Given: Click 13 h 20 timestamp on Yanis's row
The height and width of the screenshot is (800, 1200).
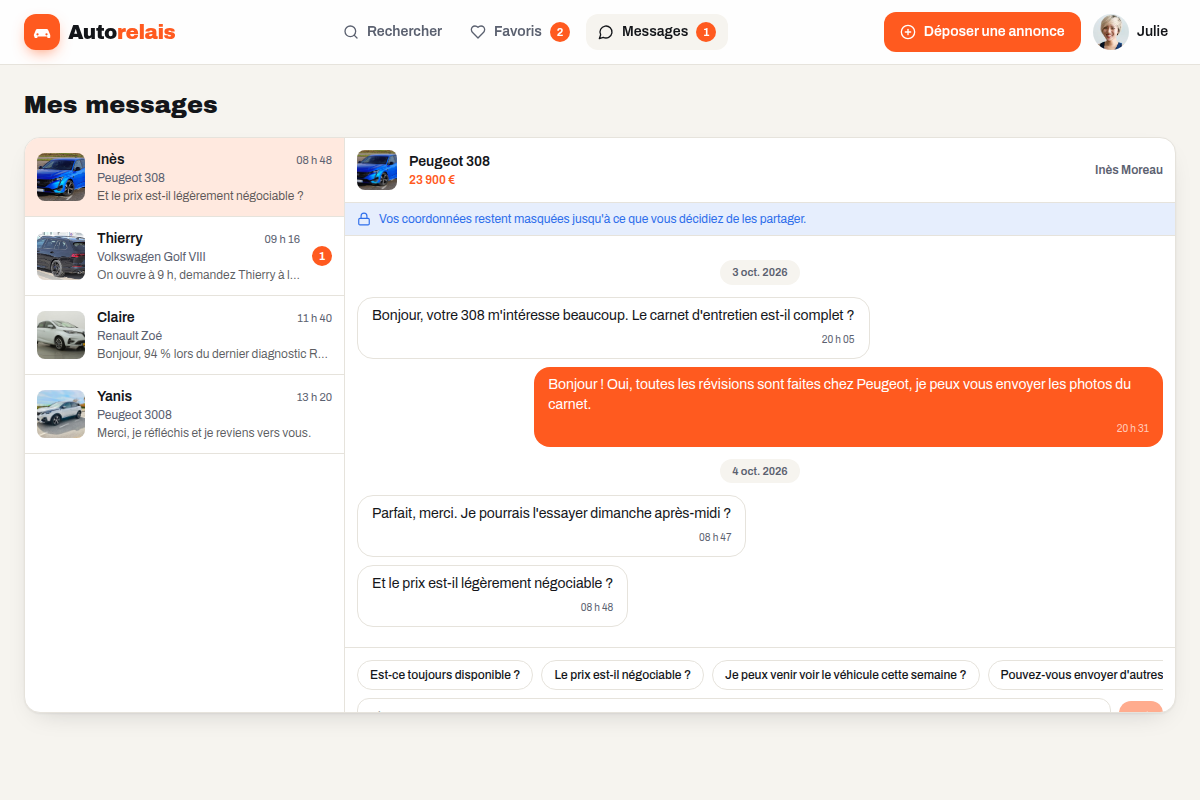Looking at the screenshot, I should click(x=314, y=397).
